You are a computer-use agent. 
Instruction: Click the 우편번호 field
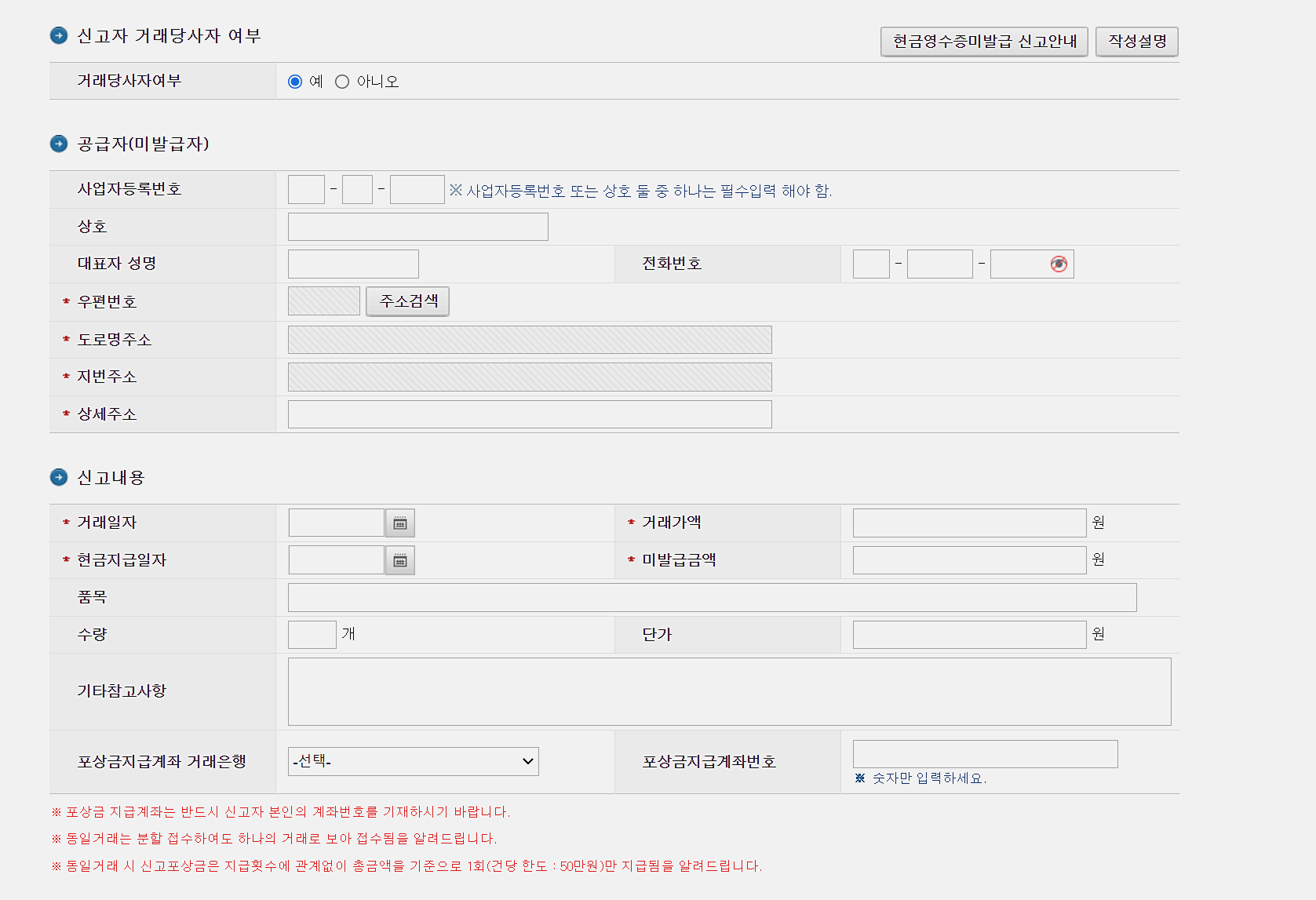tap(324, 301)
